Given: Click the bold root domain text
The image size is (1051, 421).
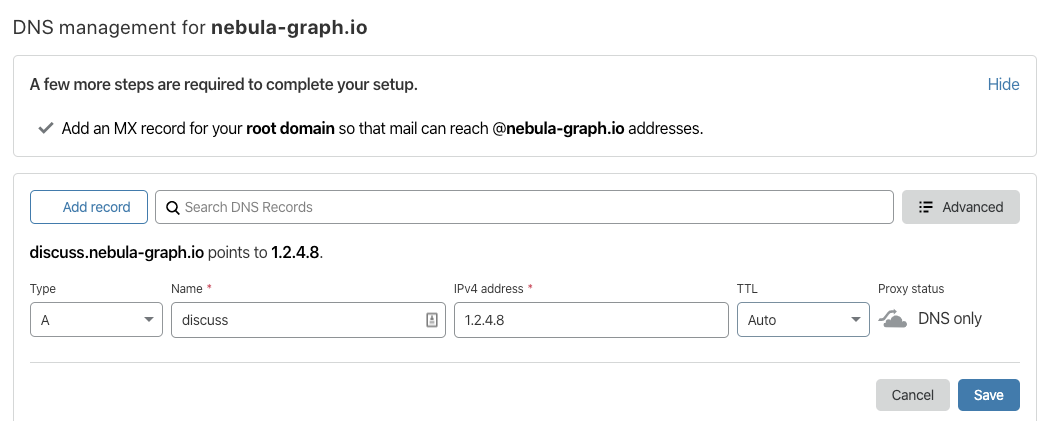Looking at the screenshot, I should point(290,129).
